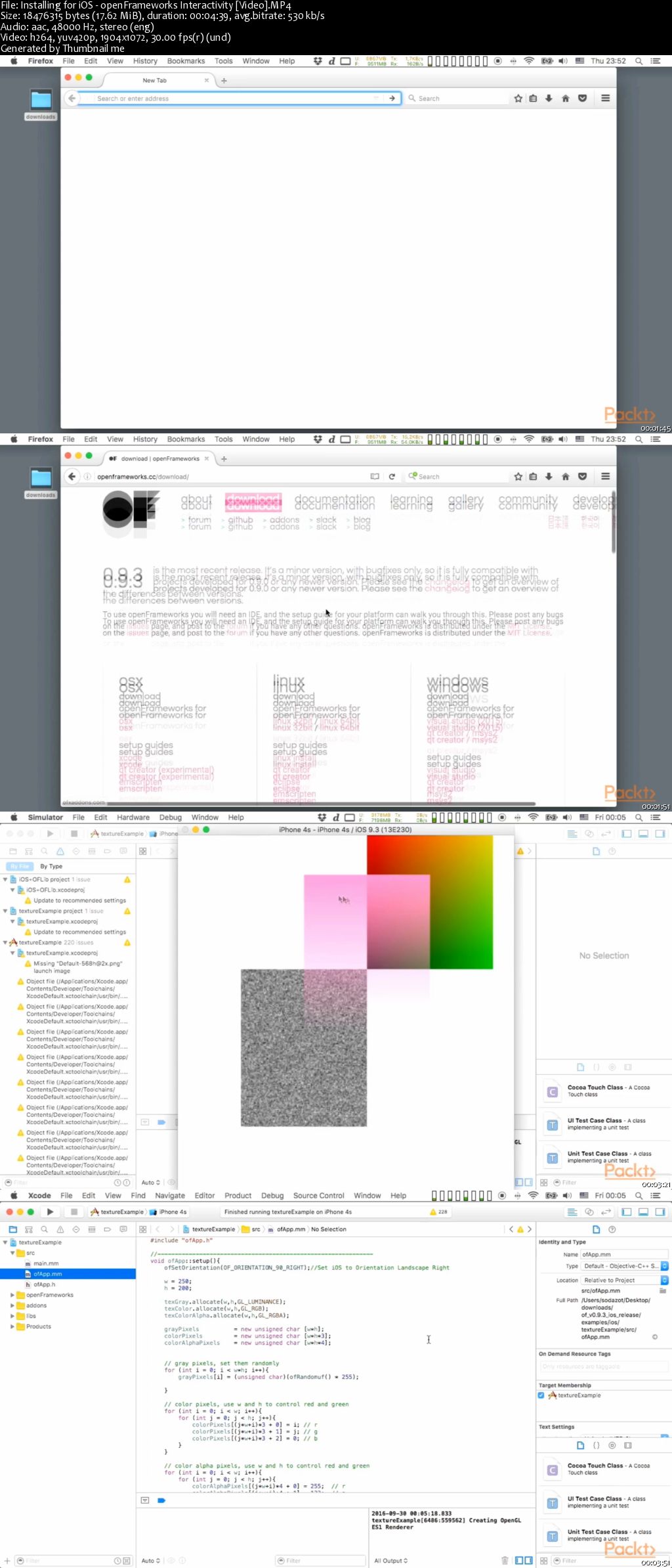Image resolution: width=672 pixels, height=1568 pixels.
Task: Click the related items grid icon beside the ofApp.mm breadcrumb
Action: (142, 1229)
